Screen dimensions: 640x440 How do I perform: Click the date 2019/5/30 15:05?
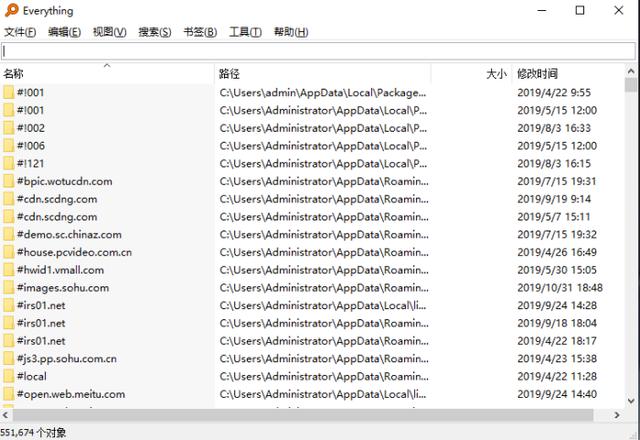coord(557,270)
